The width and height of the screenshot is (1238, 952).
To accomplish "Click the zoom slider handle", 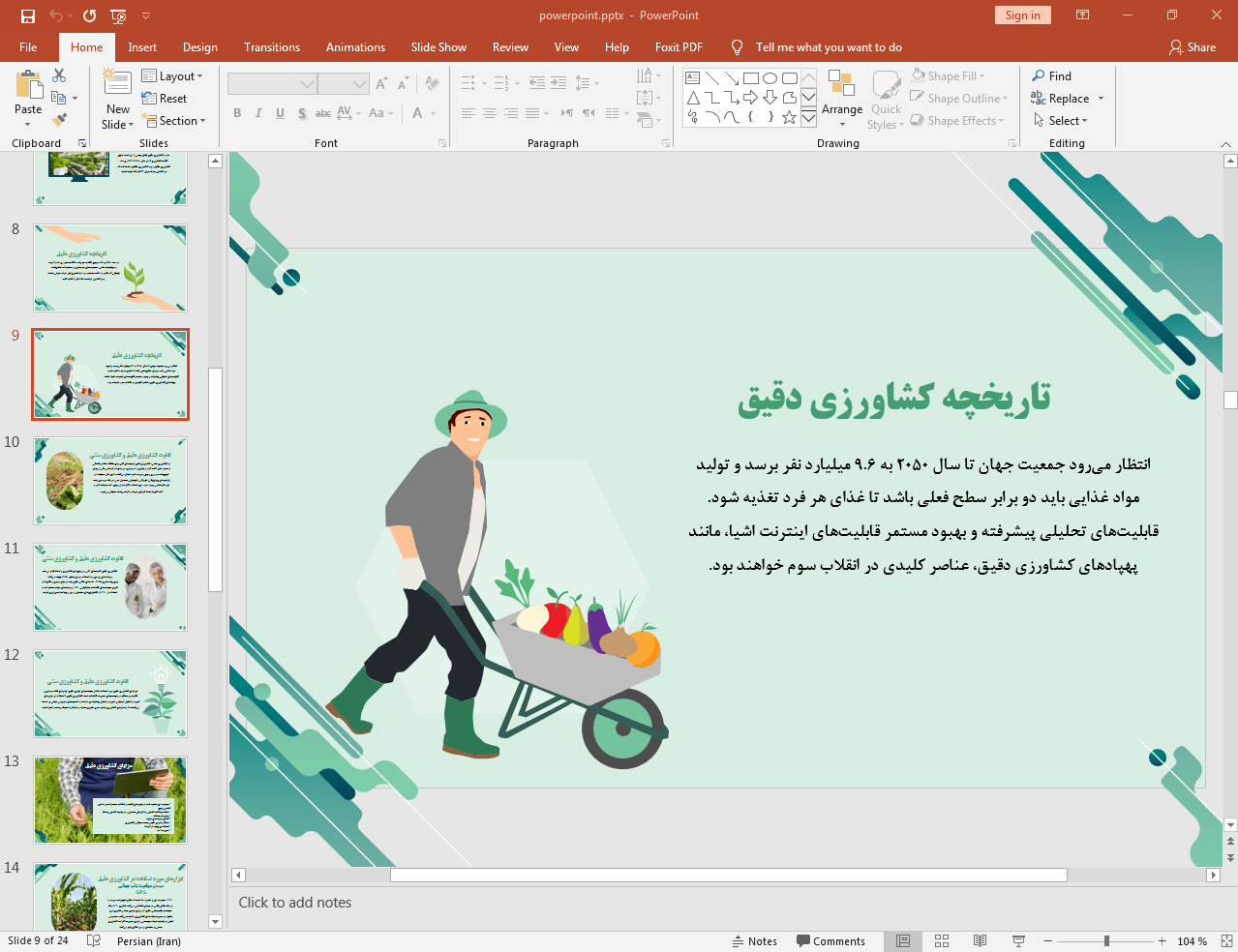I will click(1106, 941).
